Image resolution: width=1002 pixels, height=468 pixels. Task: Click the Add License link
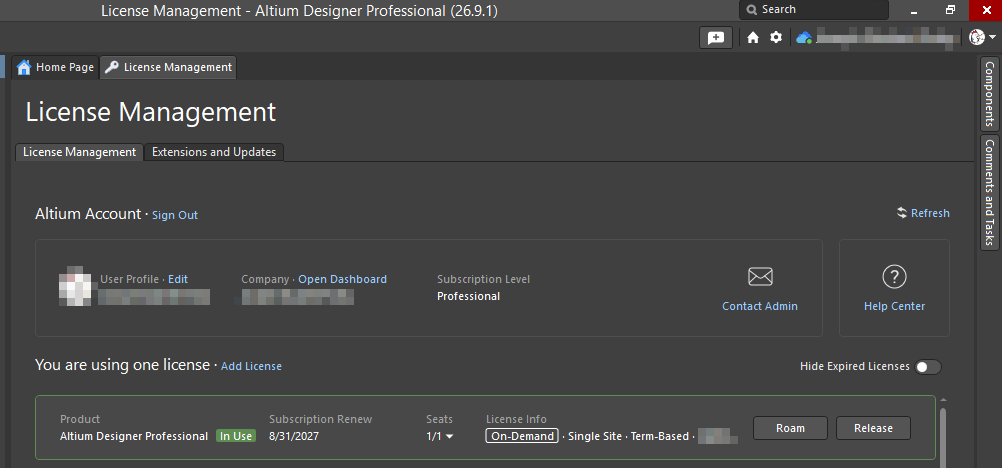[251, 366]
